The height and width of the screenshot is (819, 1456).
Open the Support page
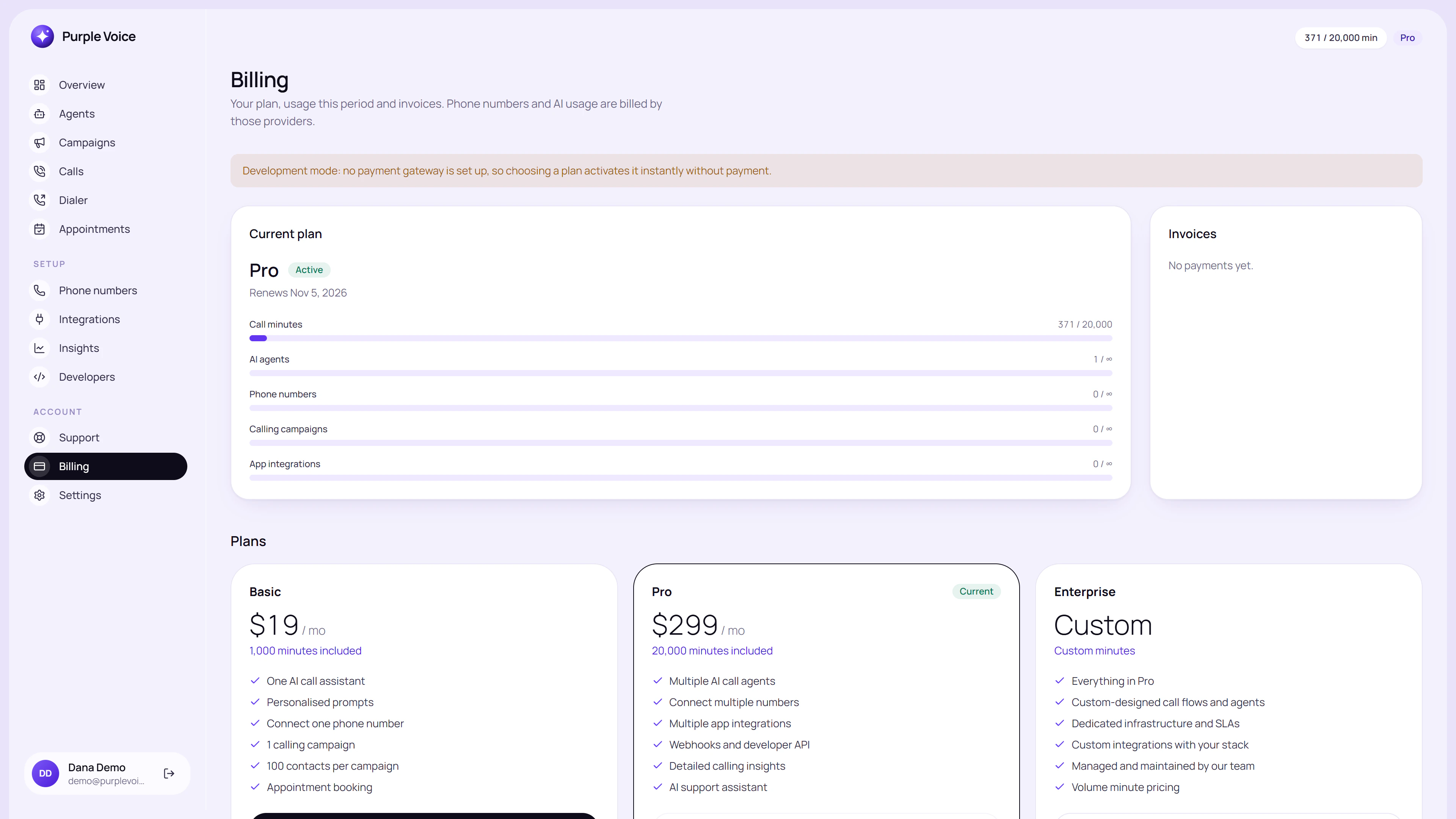point(106,438)
